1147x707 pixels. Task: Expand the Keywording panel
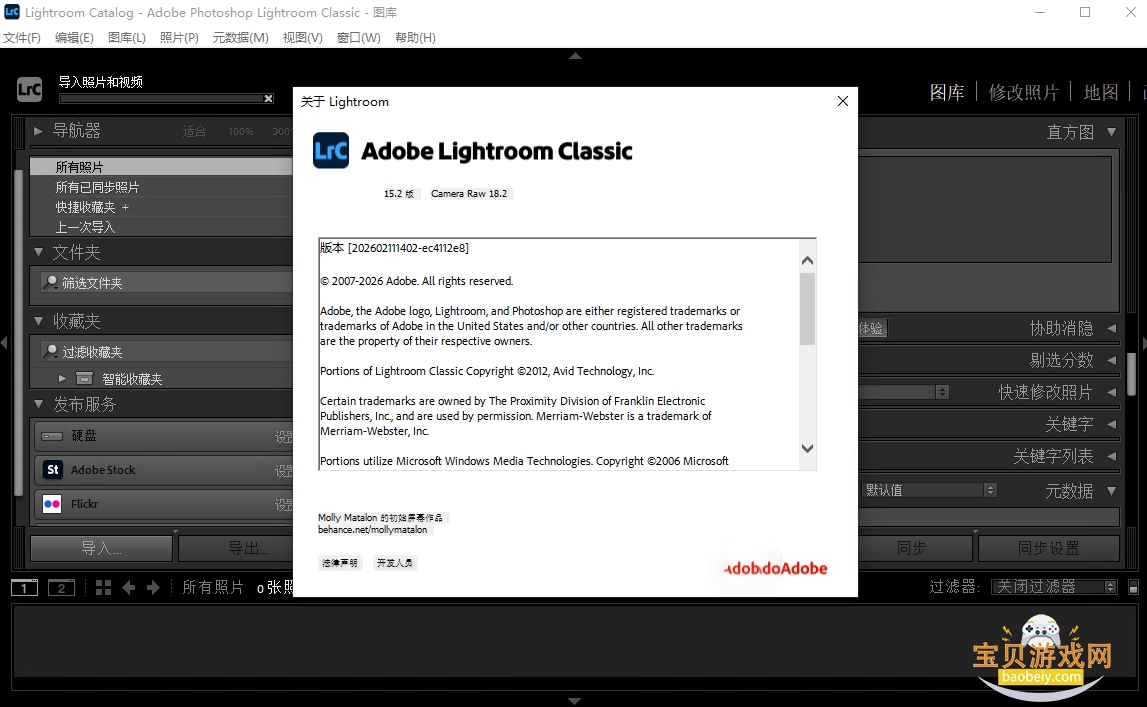click(x=1111, y=424)
